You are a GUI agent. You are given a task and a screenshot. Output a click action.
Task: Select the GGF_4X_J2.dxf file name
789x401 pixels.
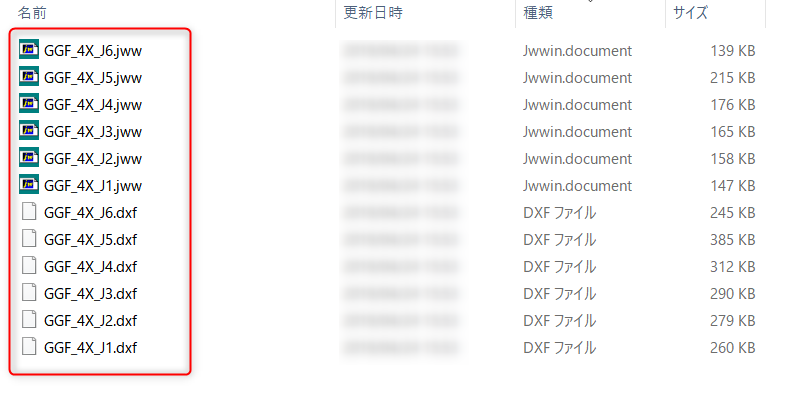(91, 321)
